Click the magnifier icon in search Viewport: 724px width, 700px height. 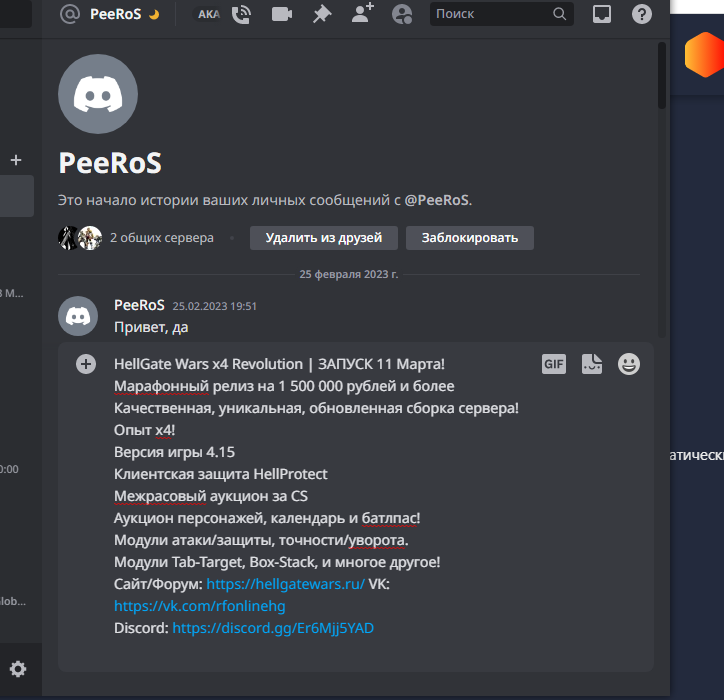559,14
